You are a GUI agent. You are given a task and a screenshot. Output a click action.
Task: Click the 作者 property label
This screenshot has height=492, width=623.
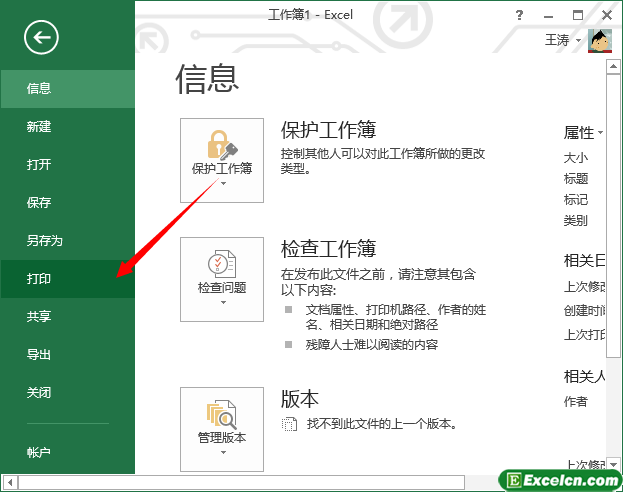tap(575, 402)
